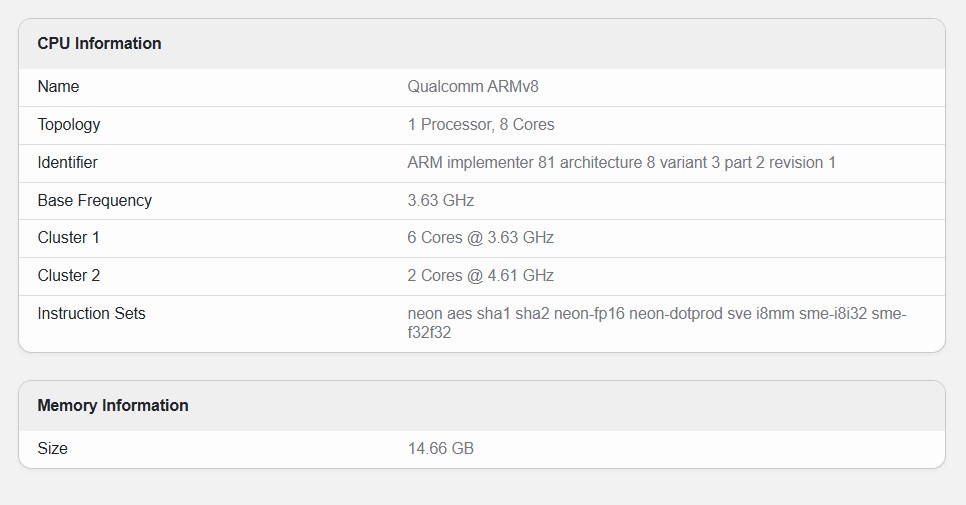Click the Cluster 2 row label
This screenshot has height=505, width=966.
pos(68,275)
